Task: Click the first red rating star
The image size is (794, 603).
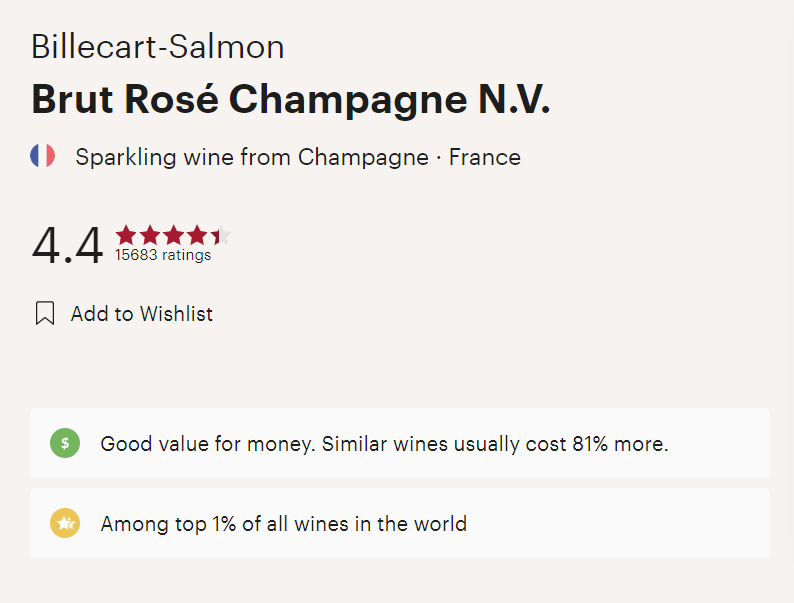Action: pyautogui.click(x=126, y=236)
